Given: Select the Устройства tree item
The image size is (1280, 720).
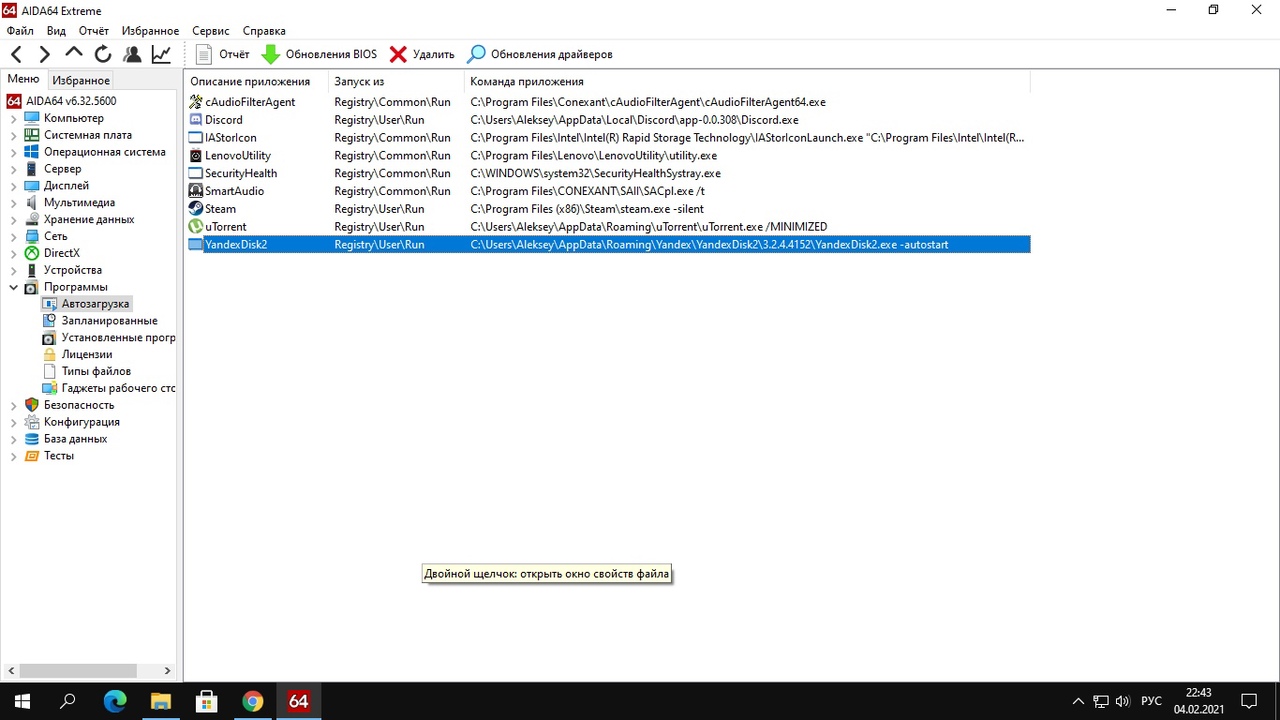Looking at the screenshot, I should click(x=73, y=270).
